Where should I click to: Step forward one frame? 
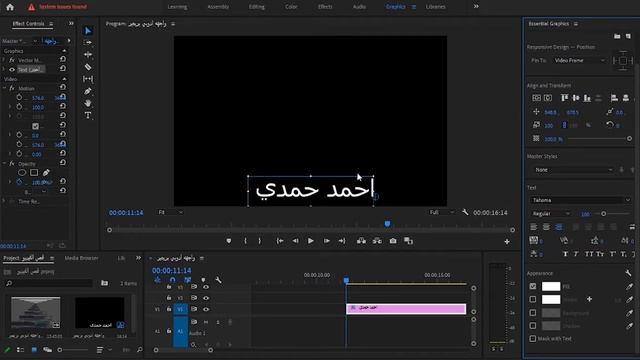[327, 241]
